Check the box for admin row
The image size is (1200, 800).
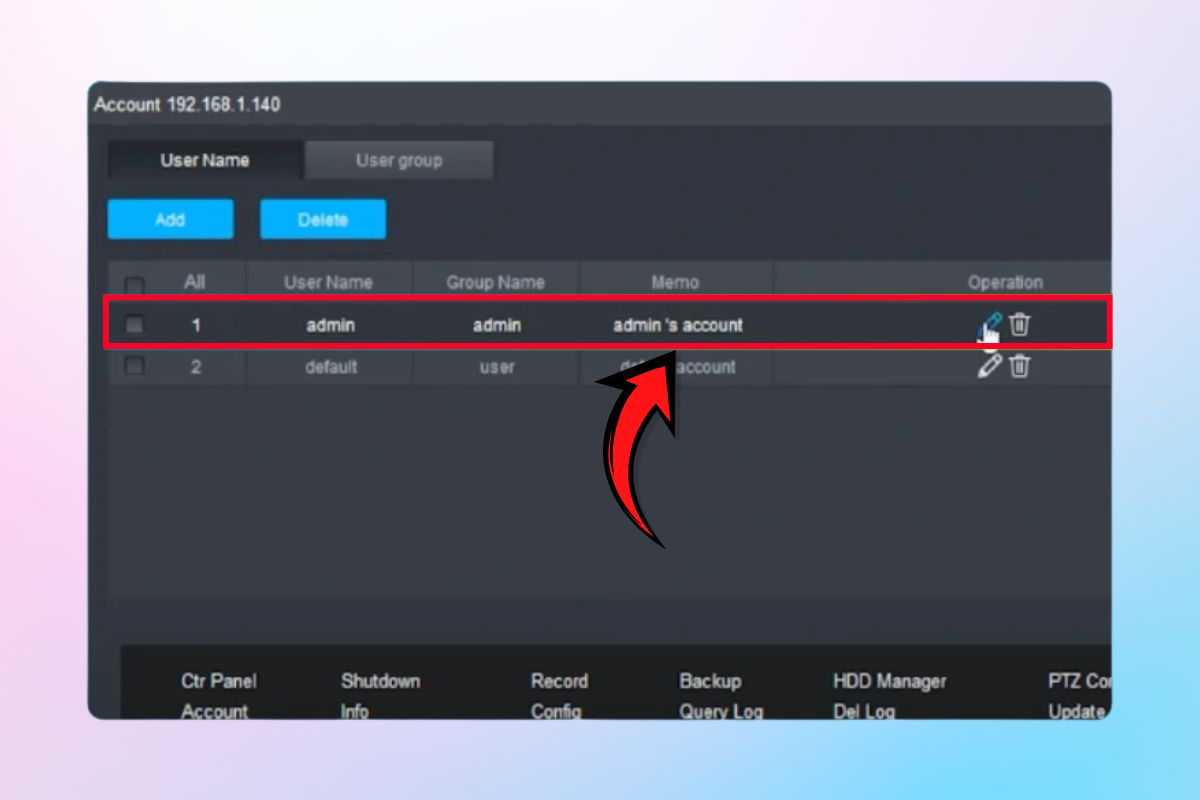point(134,325)
